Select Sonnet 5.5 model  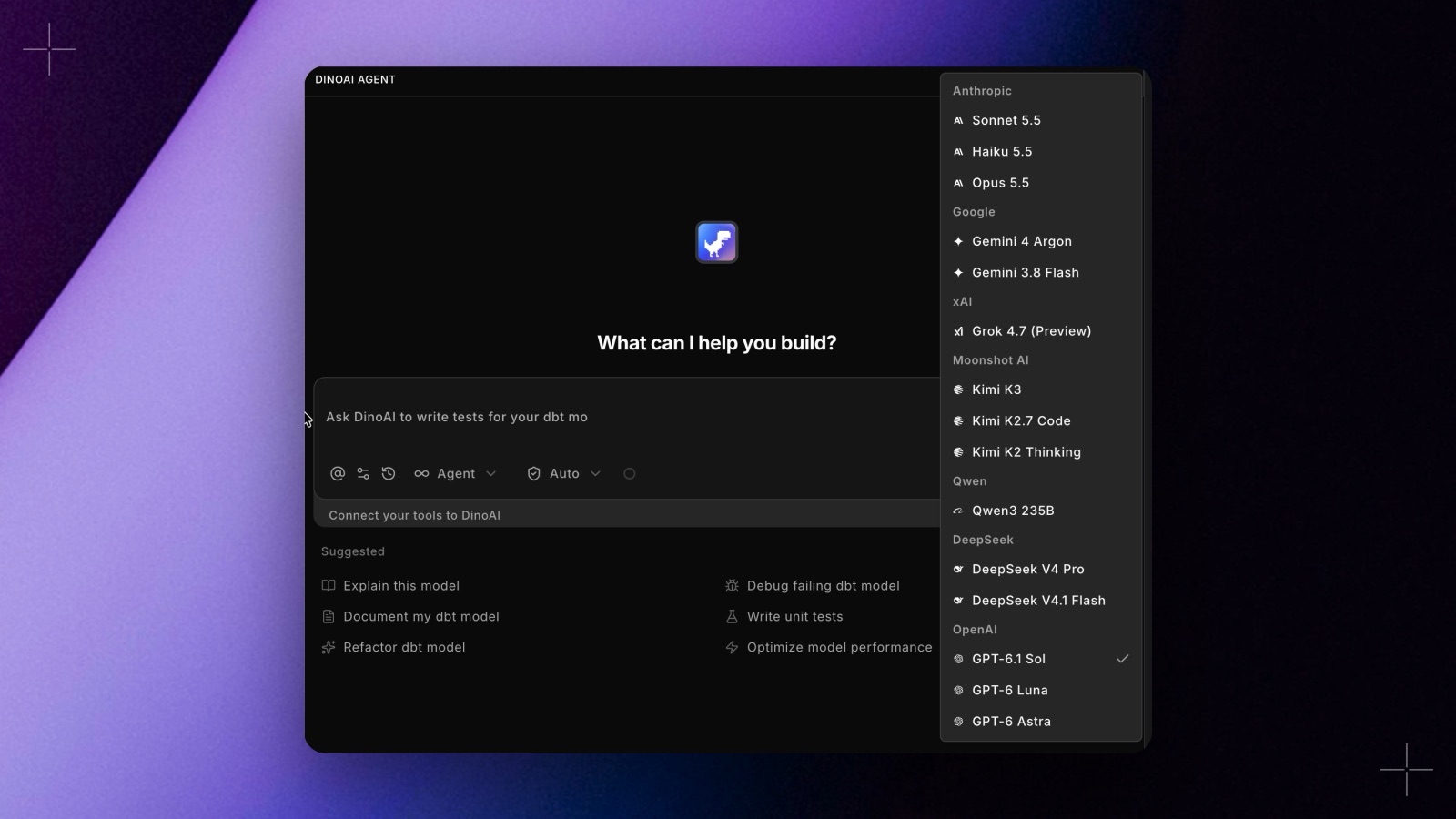1041,120
